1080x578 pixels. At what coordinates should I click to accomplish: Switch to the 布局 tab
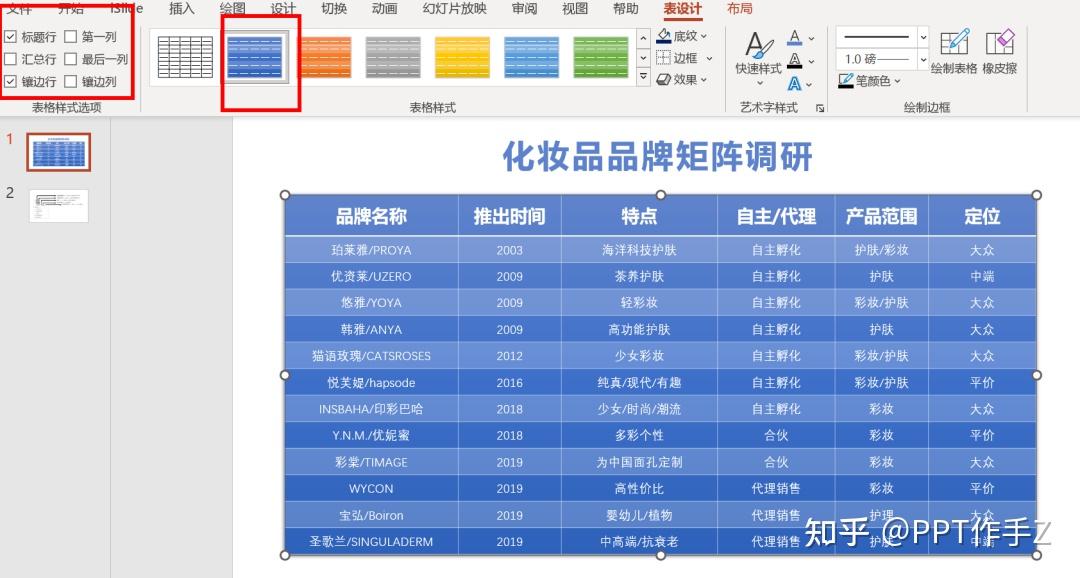pyautogui.click(x=740, y=8)
